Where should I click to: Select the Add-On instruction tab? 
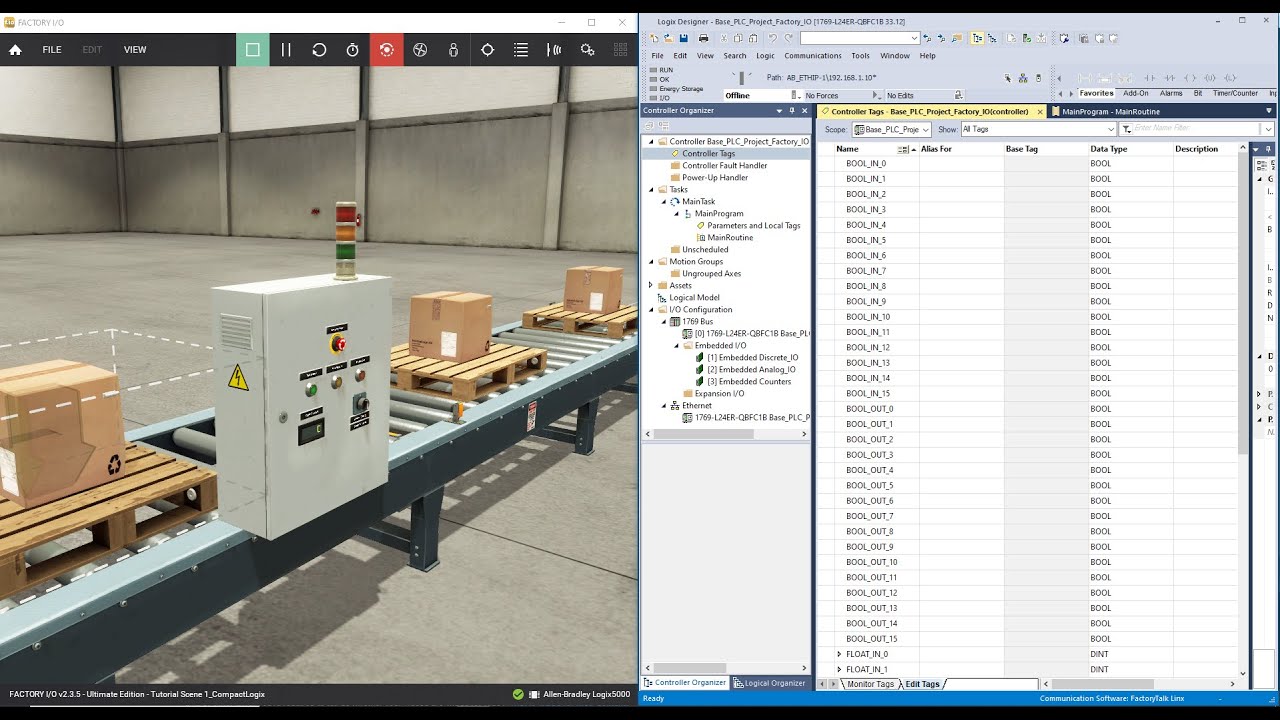pos(1136,93)
